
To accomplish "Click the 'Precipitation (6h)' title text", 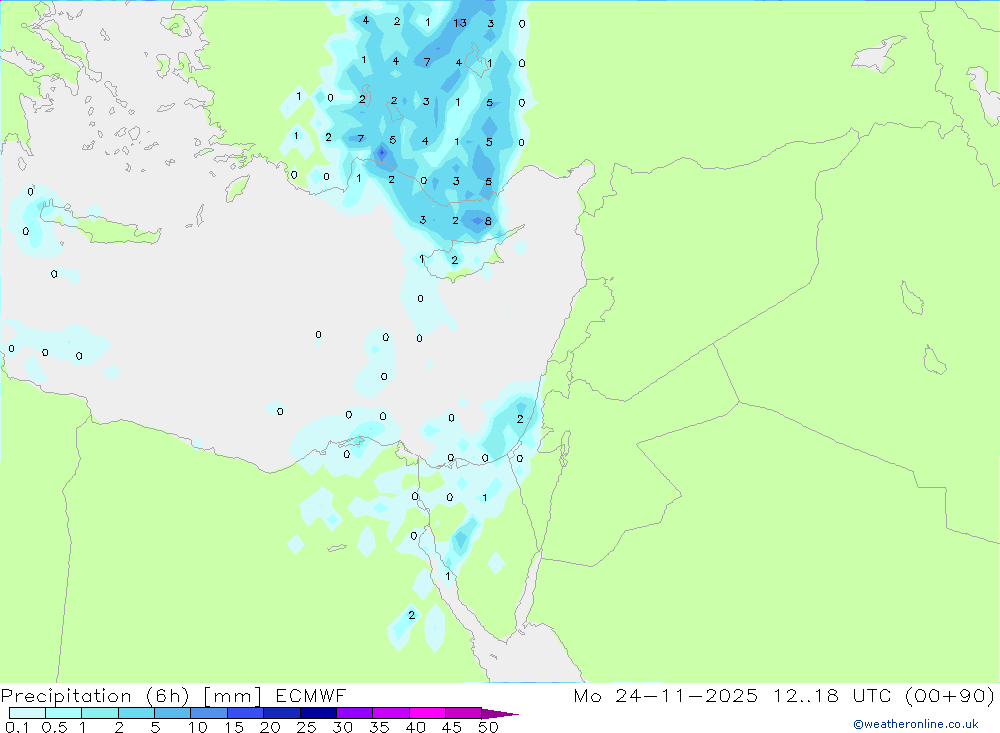I will tap(96, 696).
